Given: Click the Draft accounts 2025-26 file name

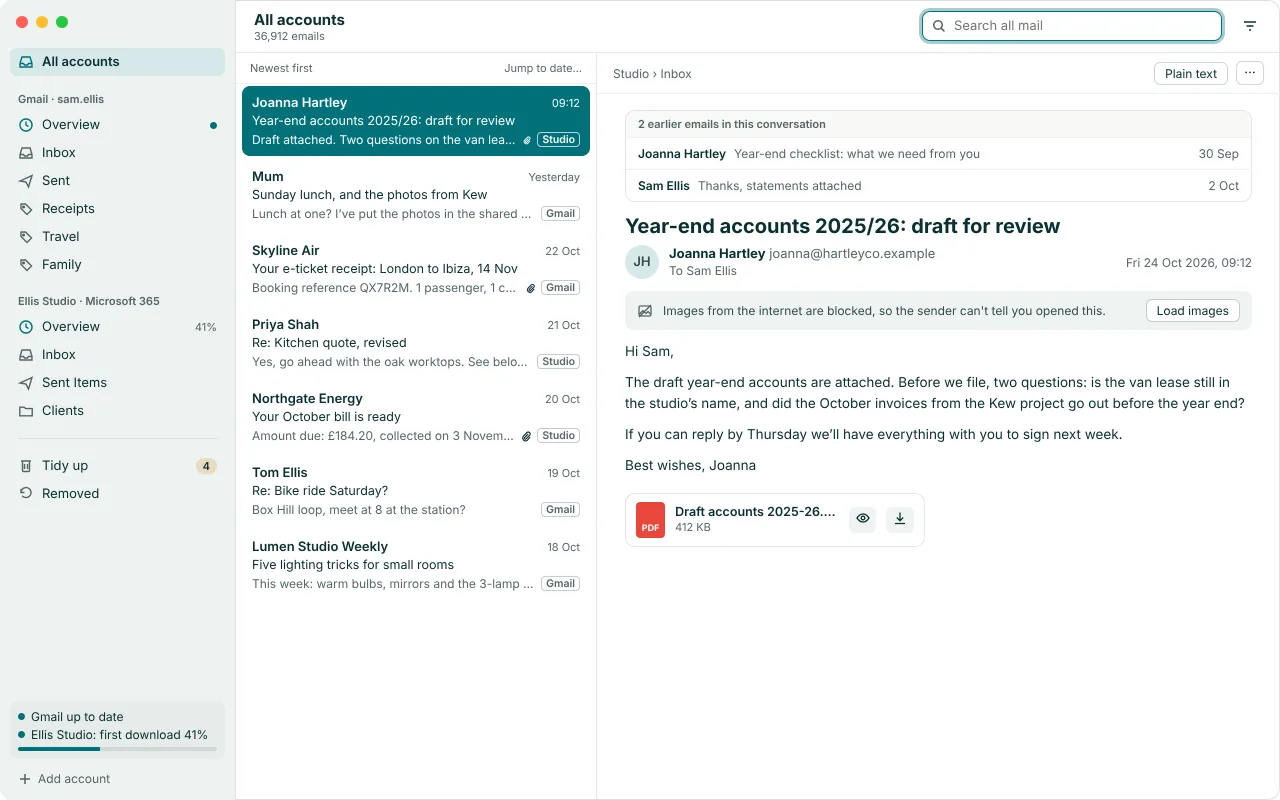Looking at the screenshot, I should 755,511.
